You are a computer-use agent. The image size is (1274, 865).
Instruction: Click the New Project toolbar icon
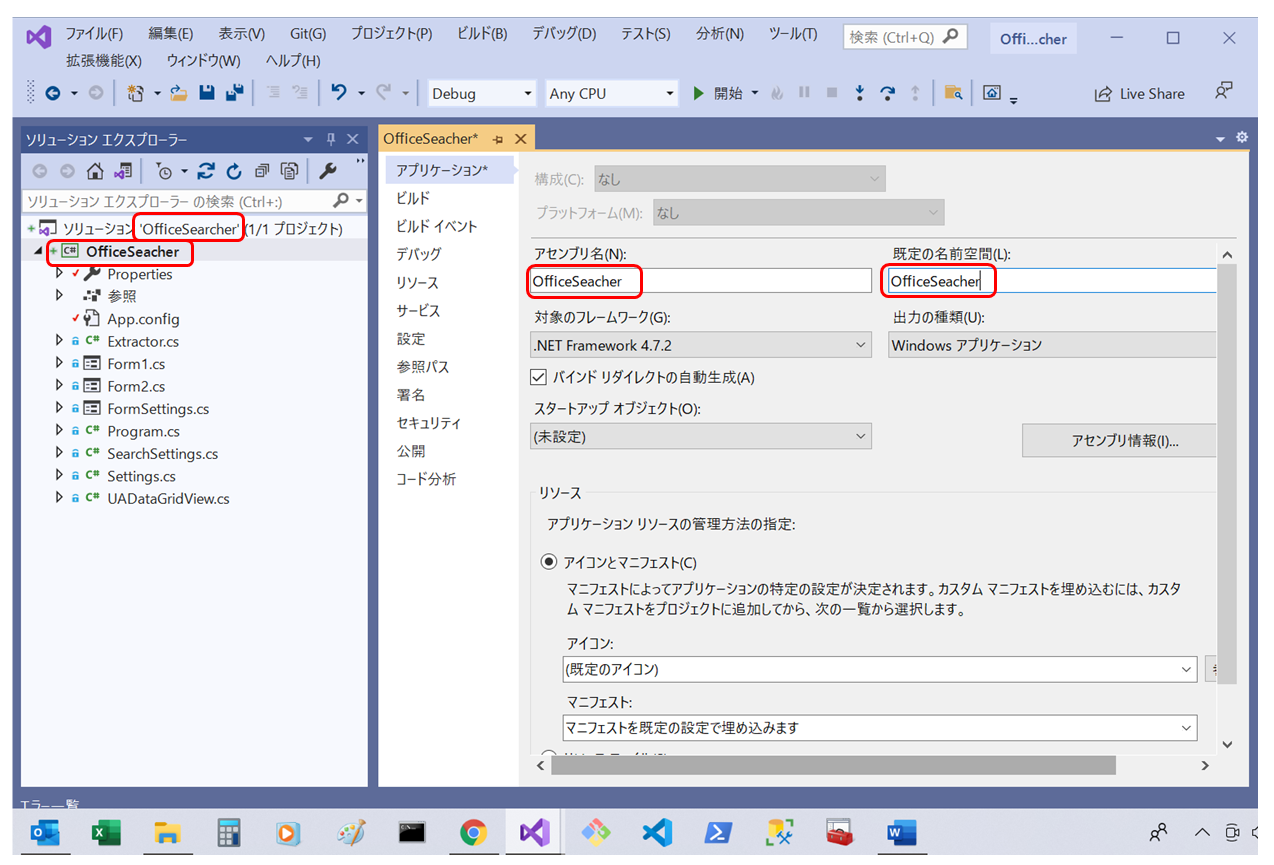[x=136, y=93]
